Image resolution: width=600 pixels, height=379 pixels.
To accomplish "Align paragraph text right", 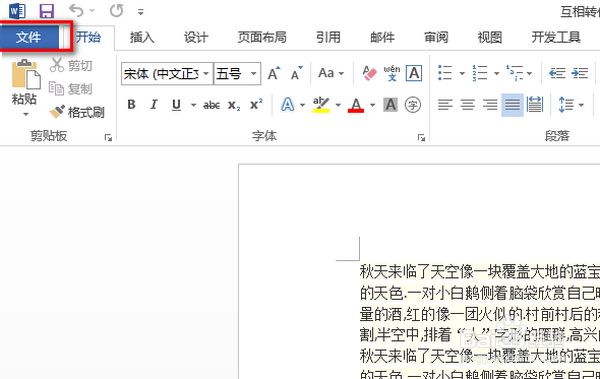I will pyautogui.click(x=490, y=105).
